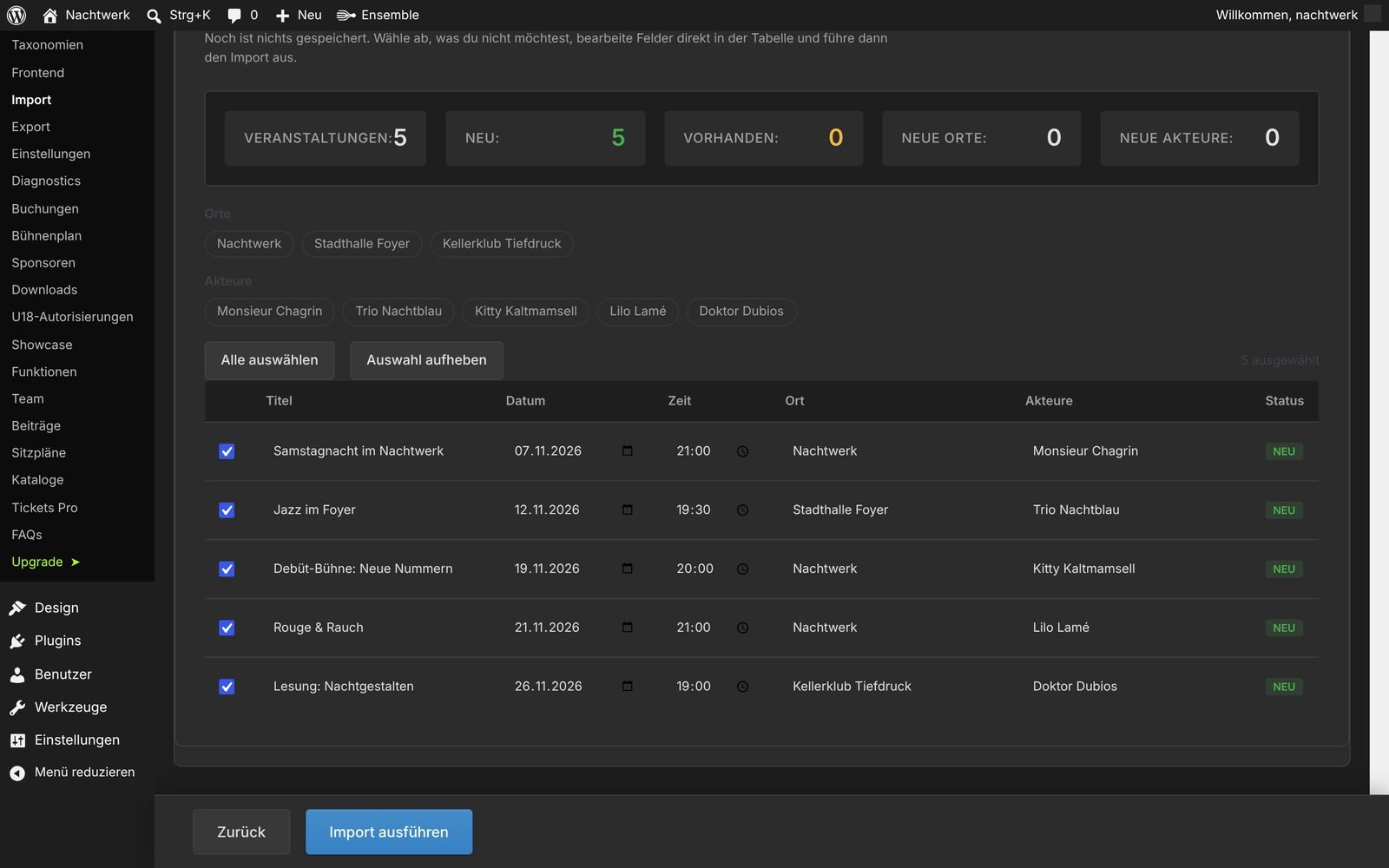Viewport: 1389px width, 868px height.
Task: Uncheck Debüt-Bühne: Neue Nummern row
Action: point(227,569)
